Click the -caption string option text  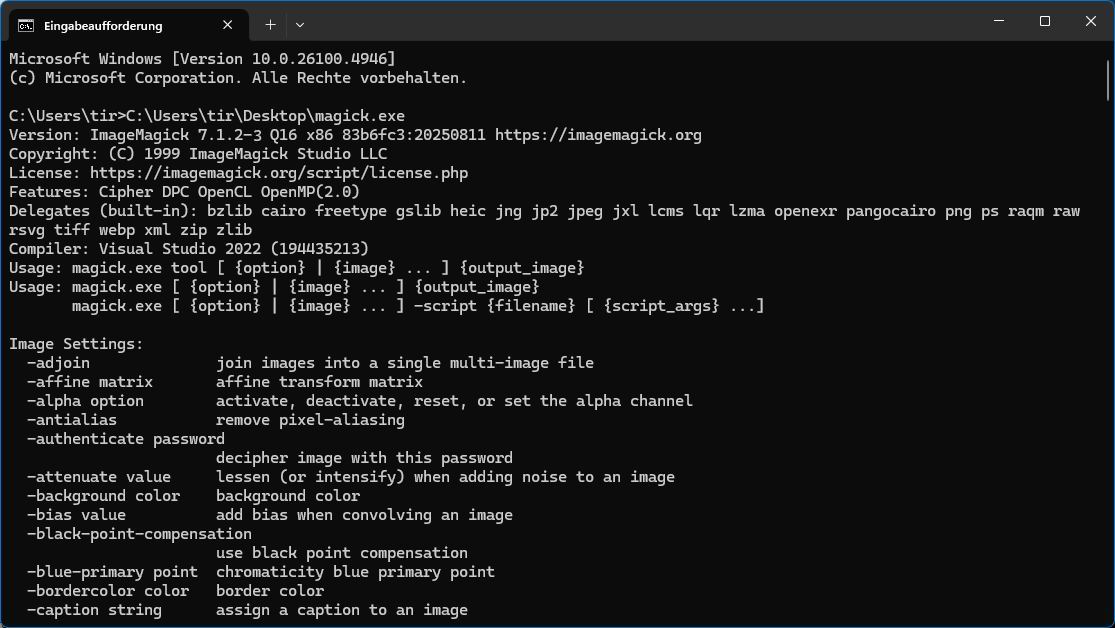pos(94,610)
